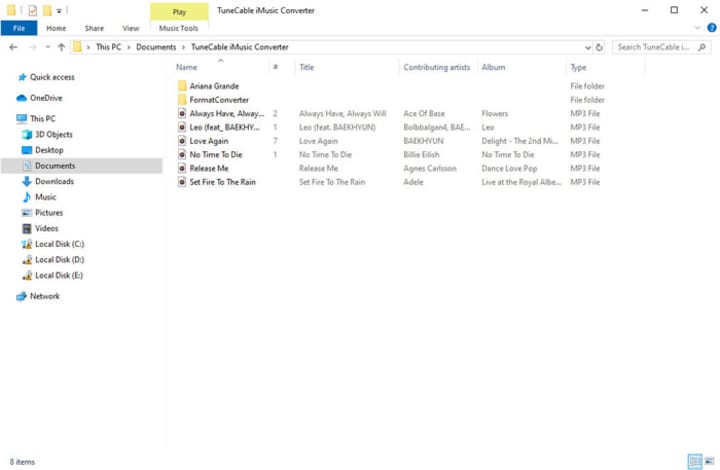Screen dimensions: 720x470
Task: Click the forward navigation arrow
Action: tap(33, 47)
